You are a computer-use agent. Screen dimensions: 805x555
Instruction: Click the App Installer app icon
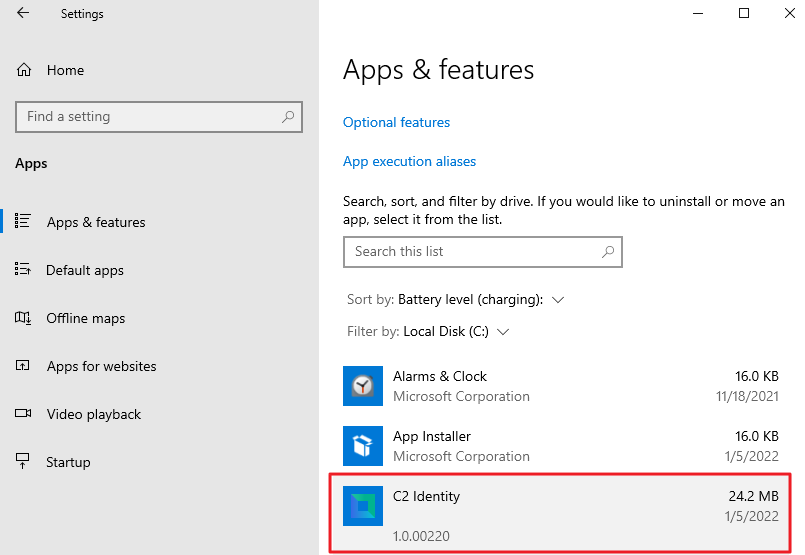tap(361, 446)
